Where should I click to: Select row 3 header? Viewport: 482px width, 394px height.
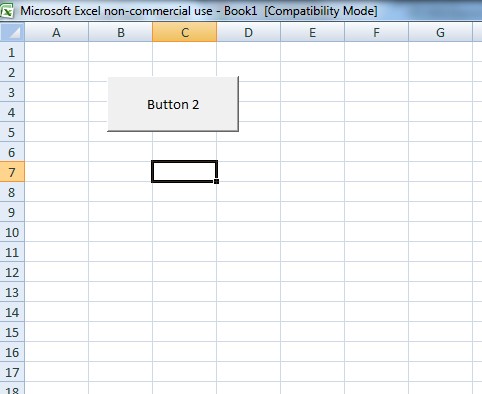(x=12, y=92)
